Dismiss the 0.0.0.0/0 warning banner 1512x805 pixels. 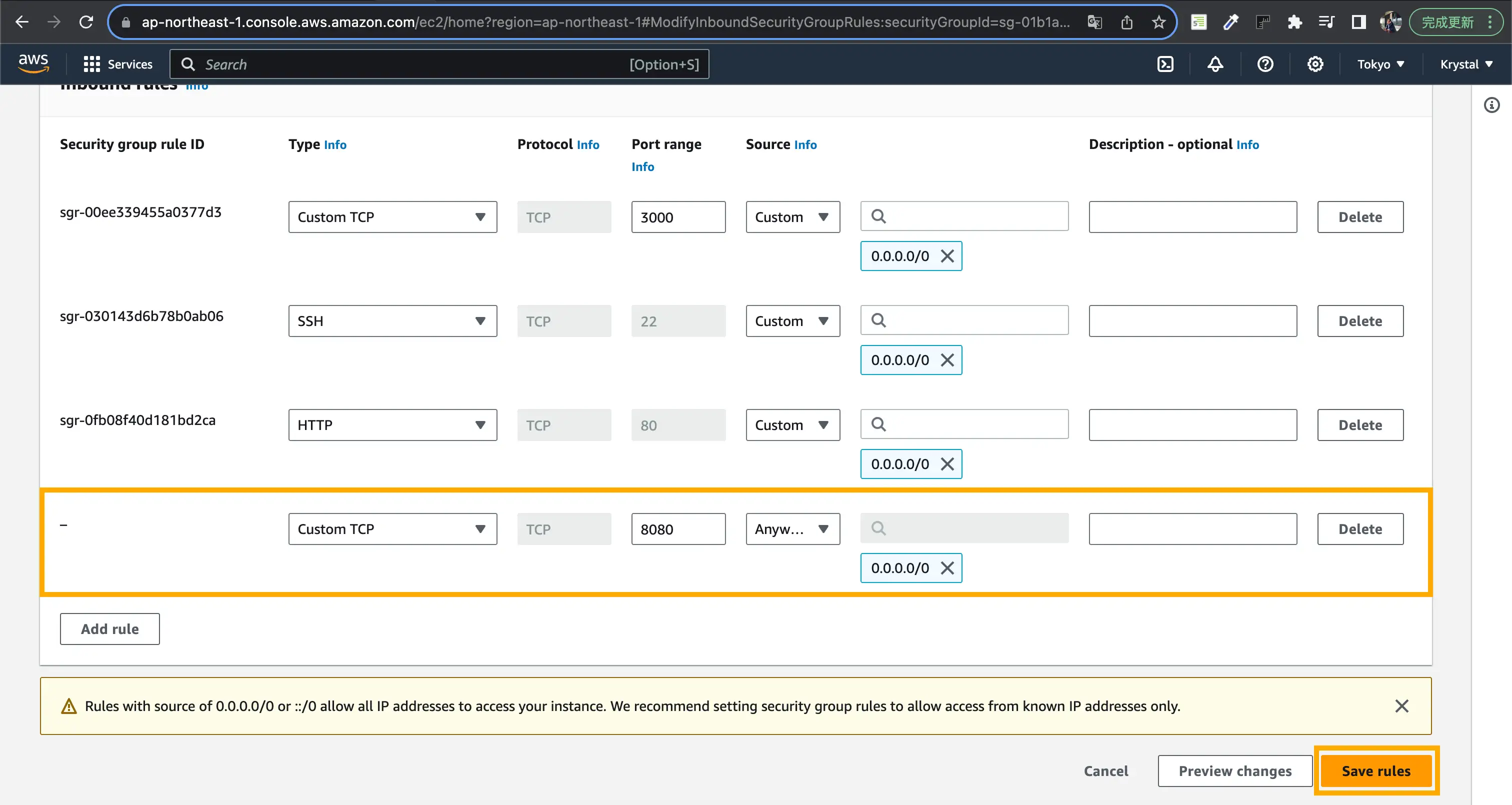click(x=1401, y=706)
